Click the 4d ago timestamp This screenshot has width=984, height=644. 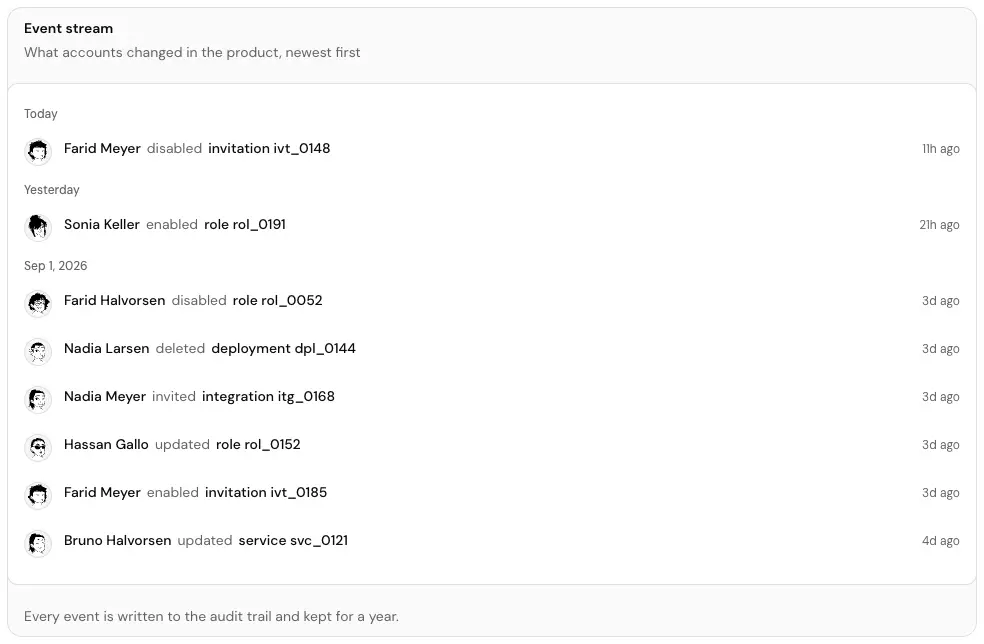click(x=940, y=540)
